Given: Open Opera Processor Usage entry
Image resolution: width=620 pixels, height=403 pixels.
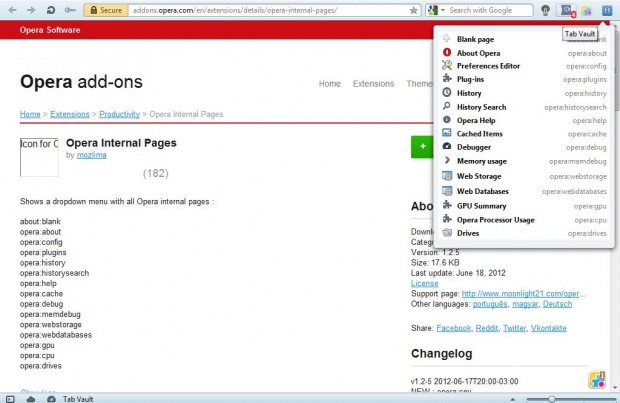Looking at the screenshot, I should point(524,220).
